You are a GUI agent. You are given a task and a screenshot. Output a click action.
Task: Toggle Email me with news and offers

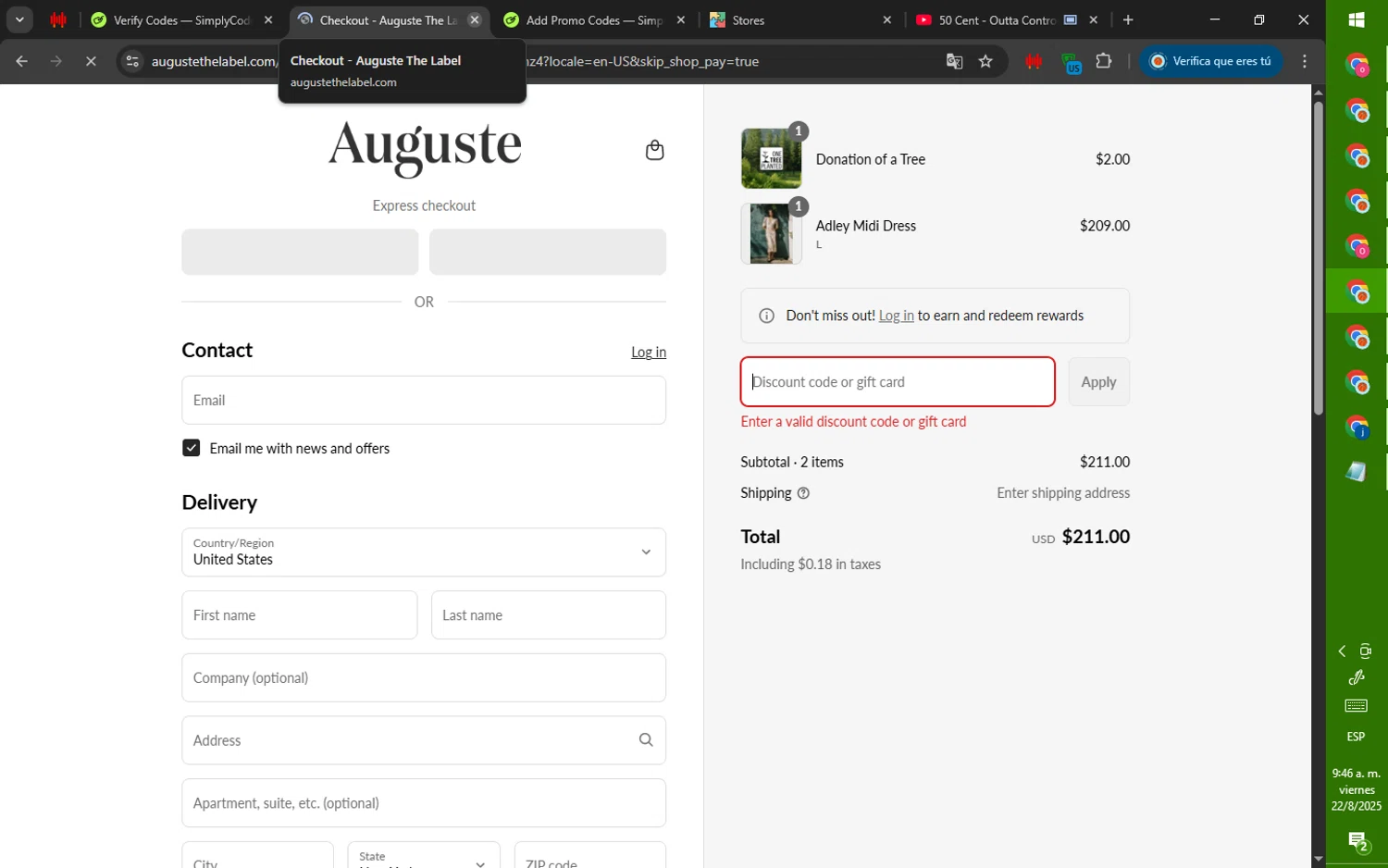(x=191, y=448)
